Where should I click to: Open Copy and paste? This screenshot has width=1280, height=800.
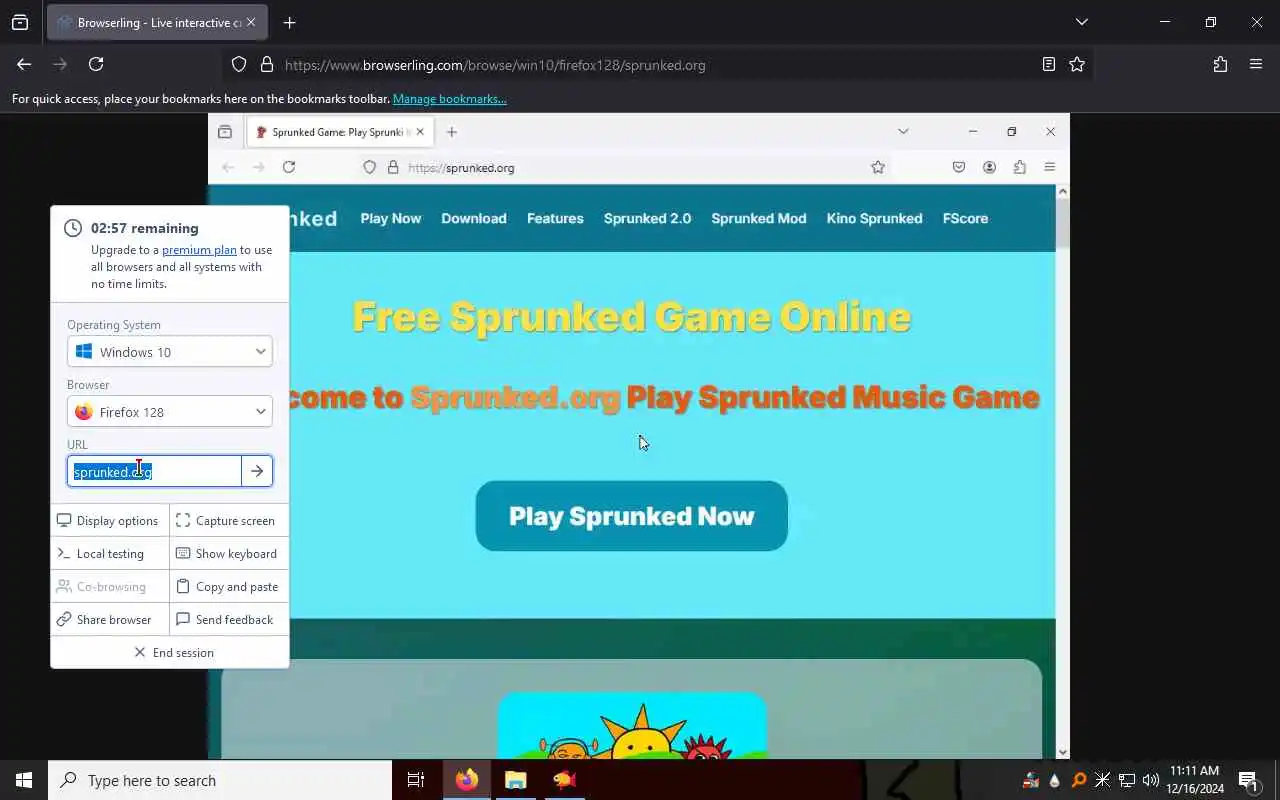point(229,586)
